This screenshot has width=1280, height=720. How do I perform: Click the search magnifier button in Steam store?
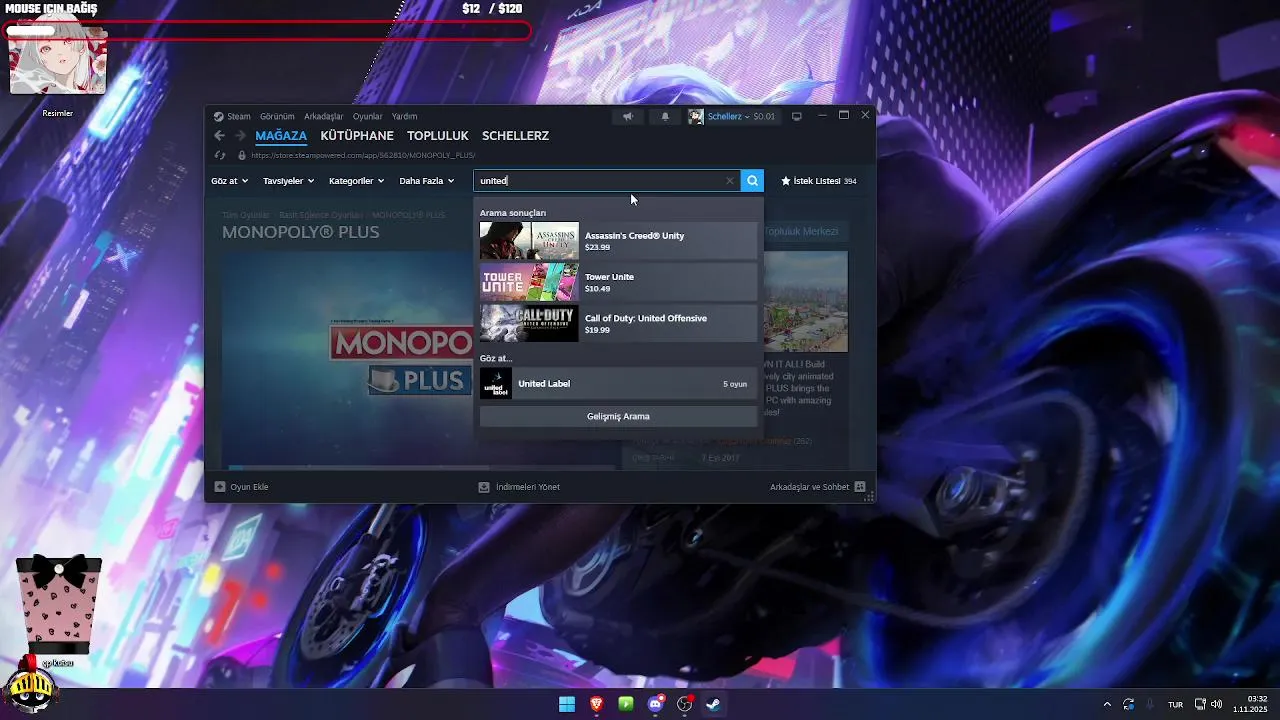coord(752,181)
